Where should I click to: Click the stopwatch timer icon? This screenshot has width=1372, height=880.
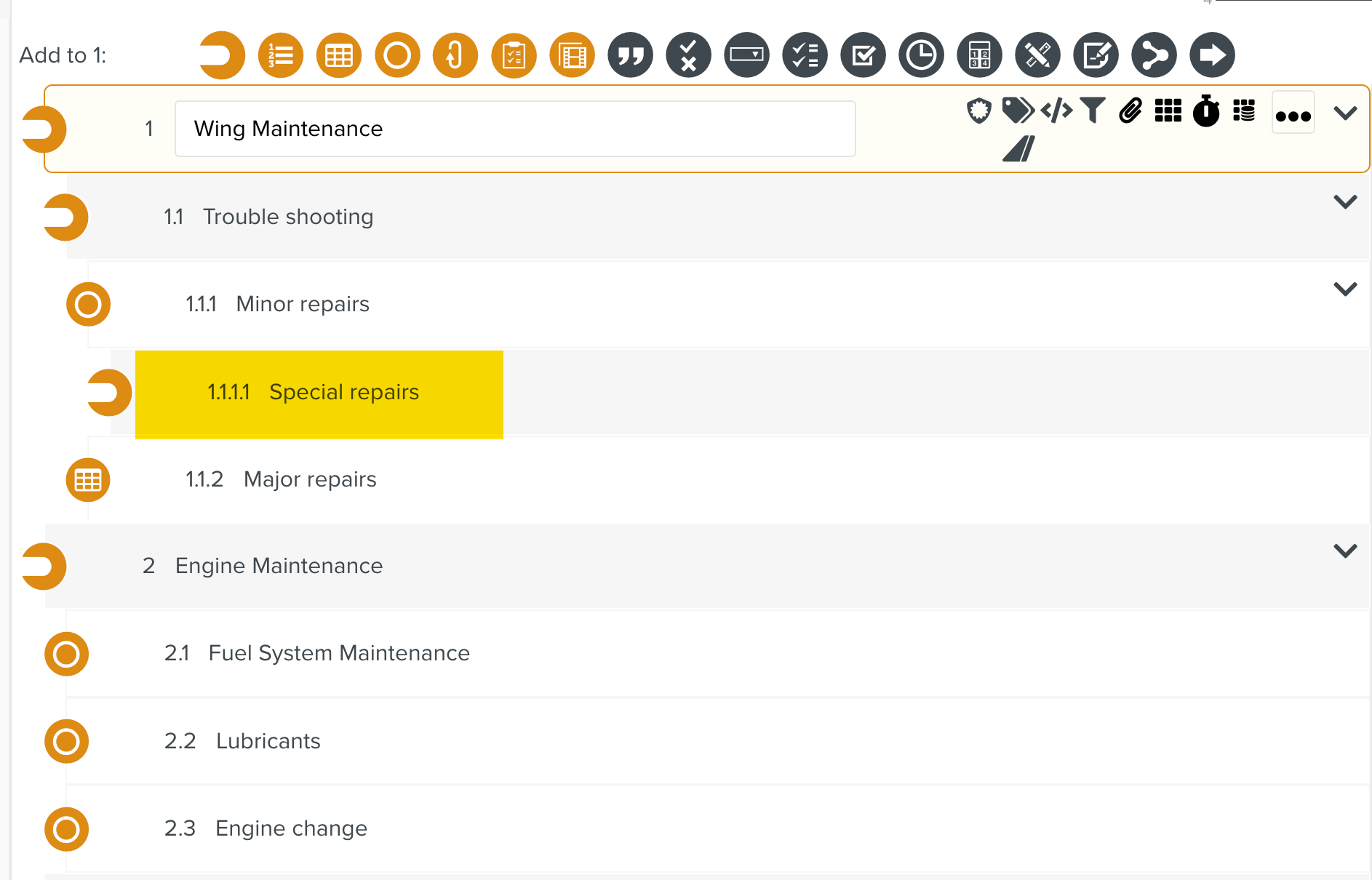[1206, 111]
